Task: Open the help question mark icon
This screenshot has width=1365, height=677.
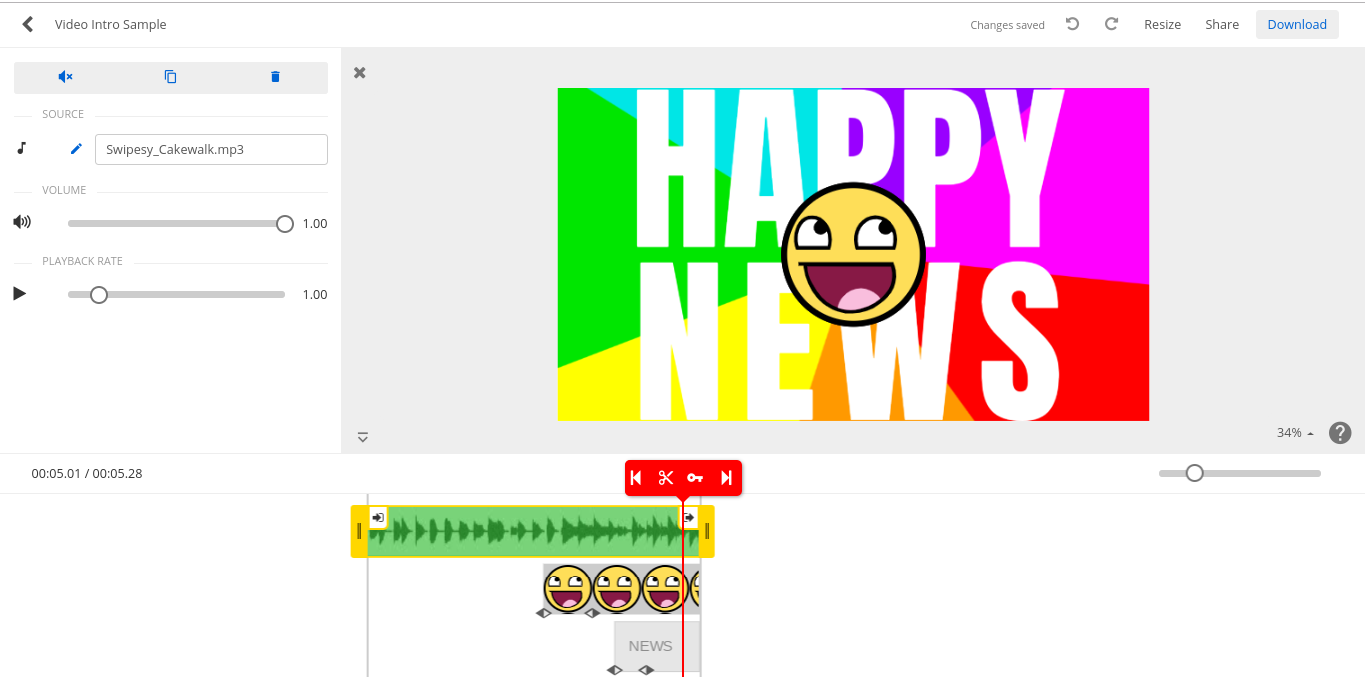Action: pos(1340,433)
